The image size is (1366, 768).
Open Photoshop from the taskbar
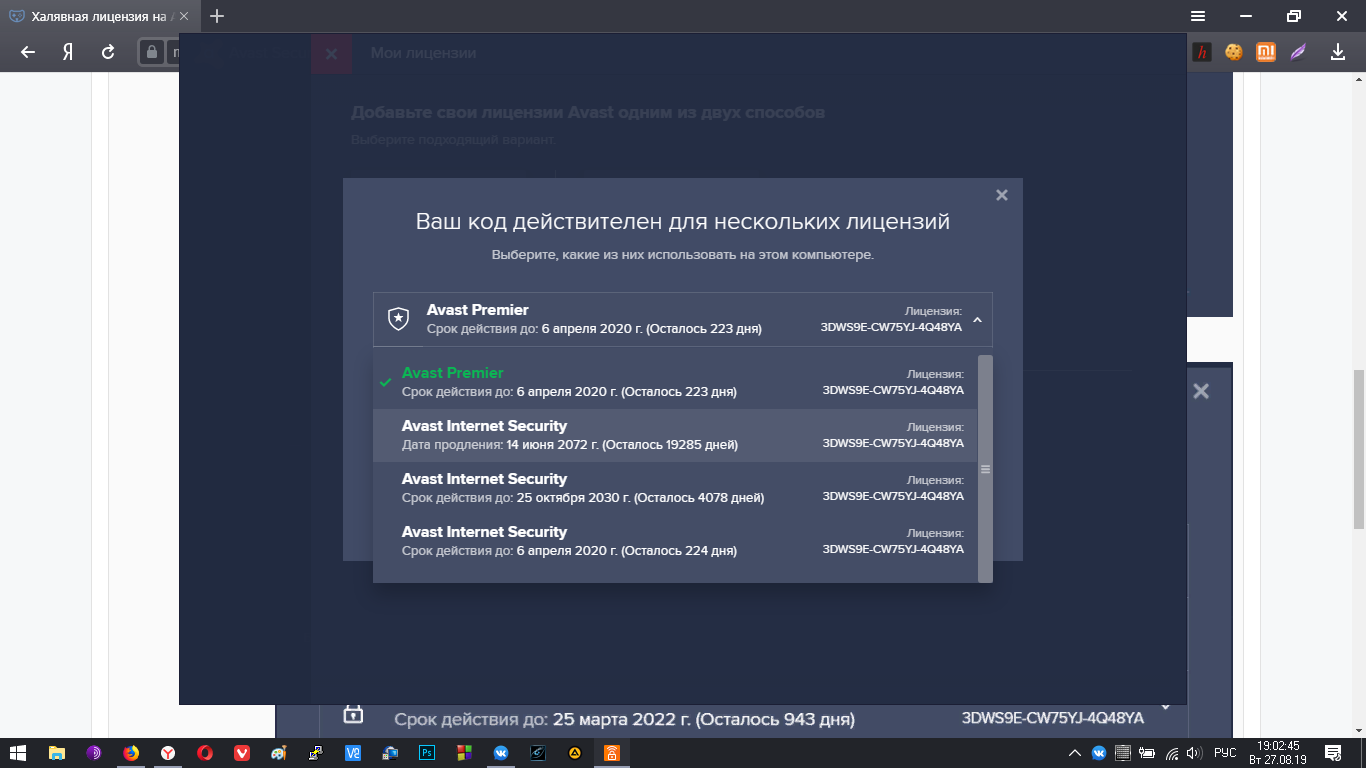(x=427, y=753)
